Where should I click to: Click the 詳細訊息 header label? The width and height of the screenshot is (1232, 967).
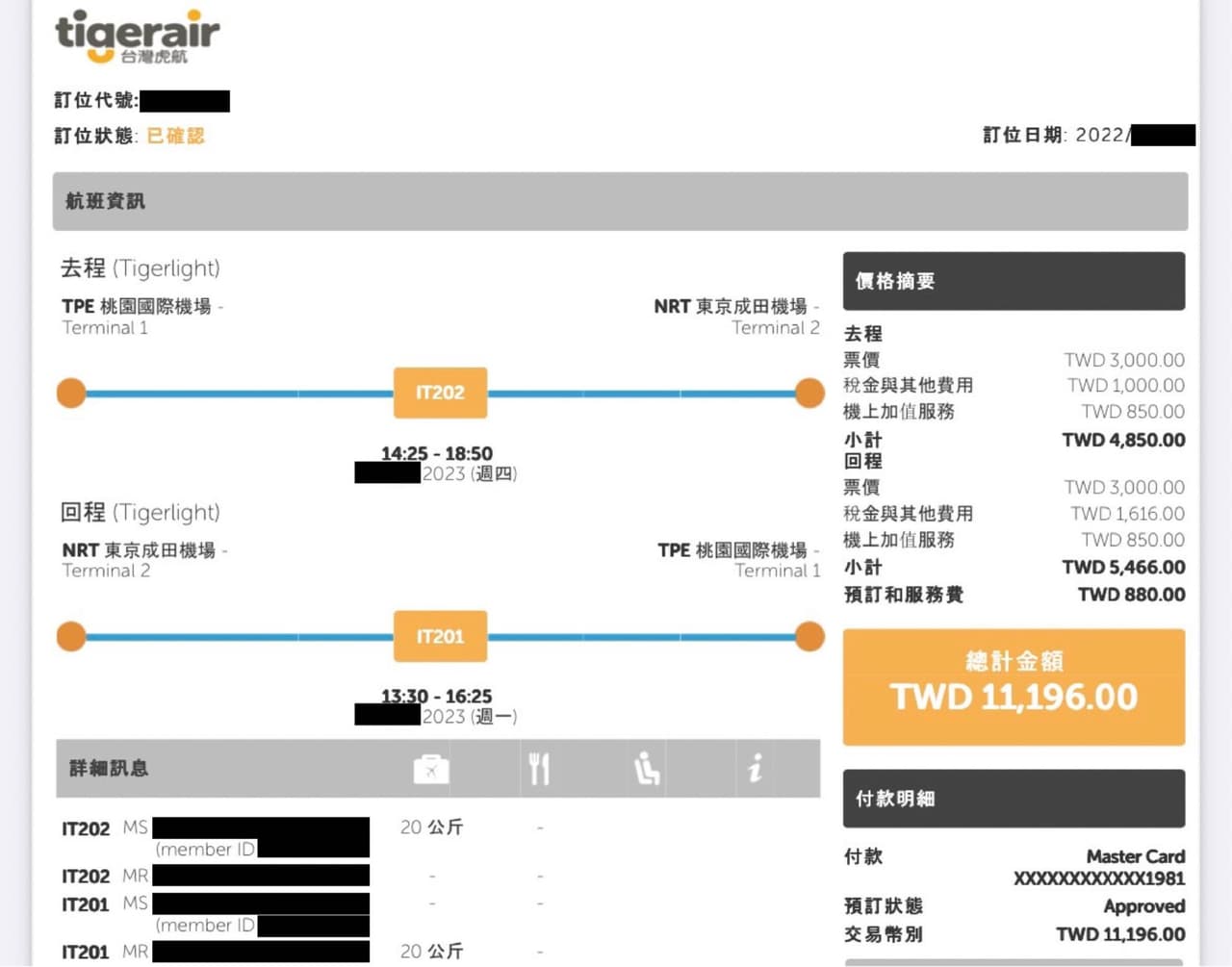109,768
